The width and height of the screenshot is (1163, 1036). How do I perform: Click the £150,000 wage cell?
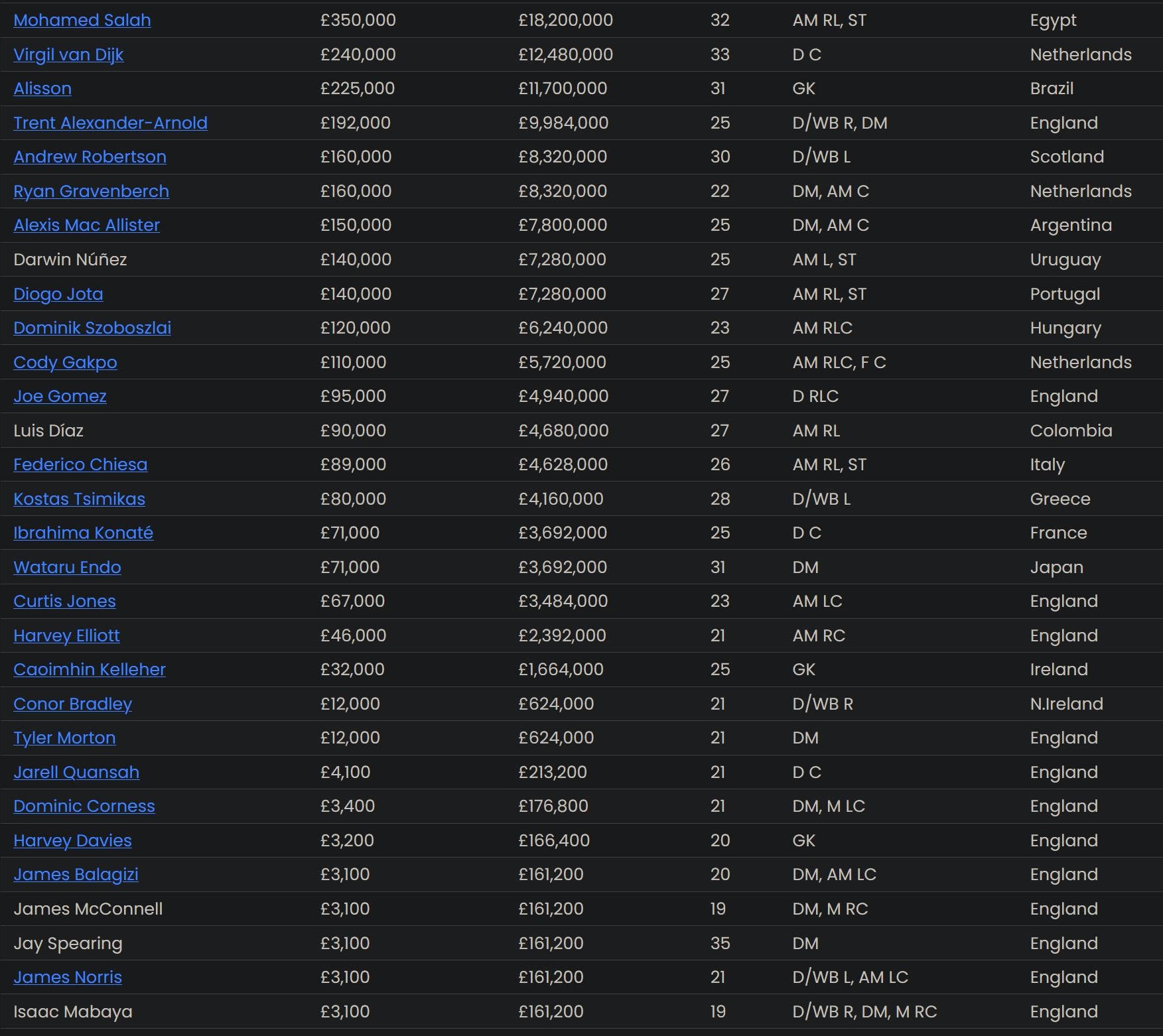(356, 225)
